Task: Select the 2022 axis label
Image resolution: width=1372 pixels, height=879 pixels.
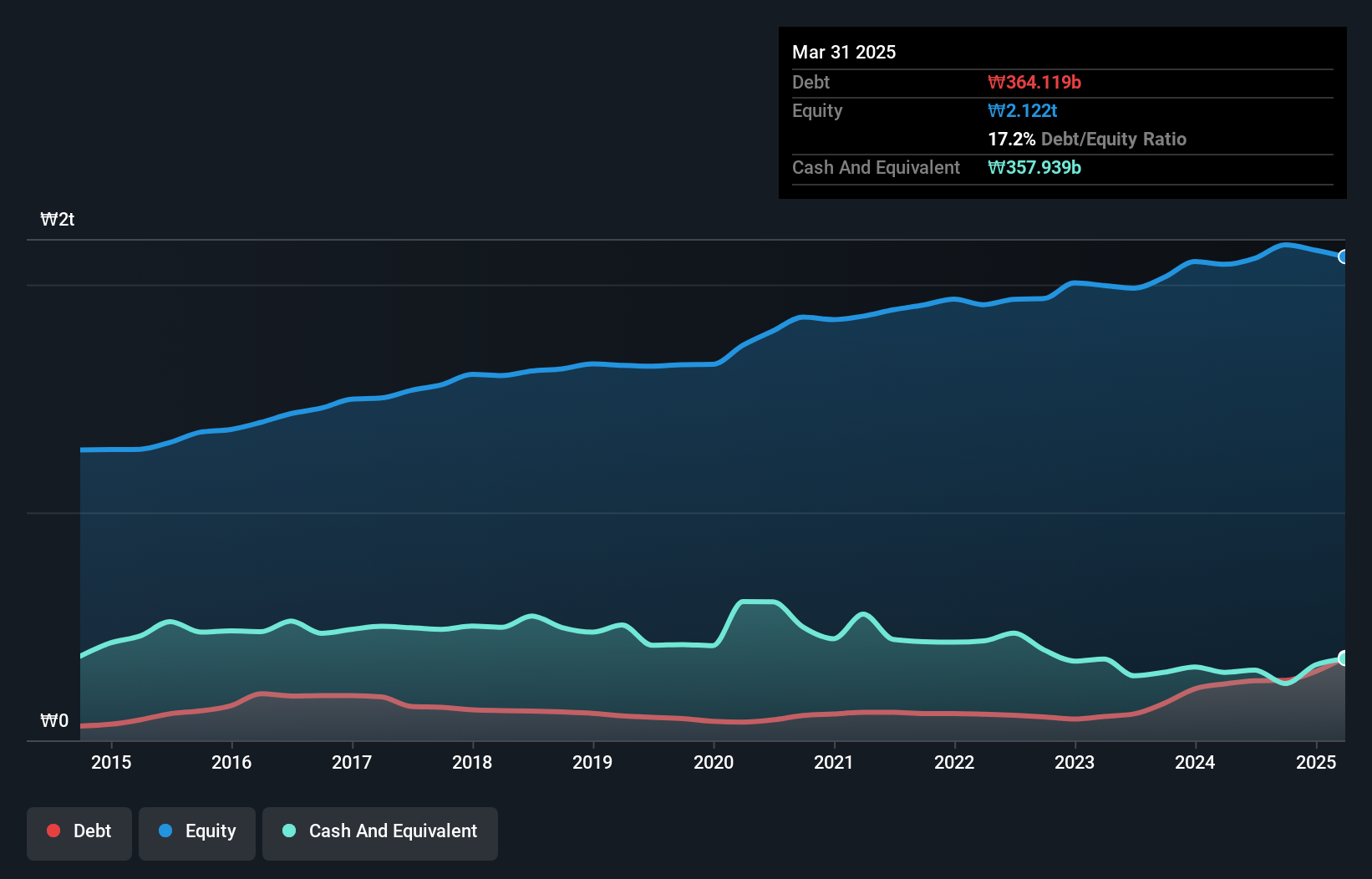Action: (954, 762)
